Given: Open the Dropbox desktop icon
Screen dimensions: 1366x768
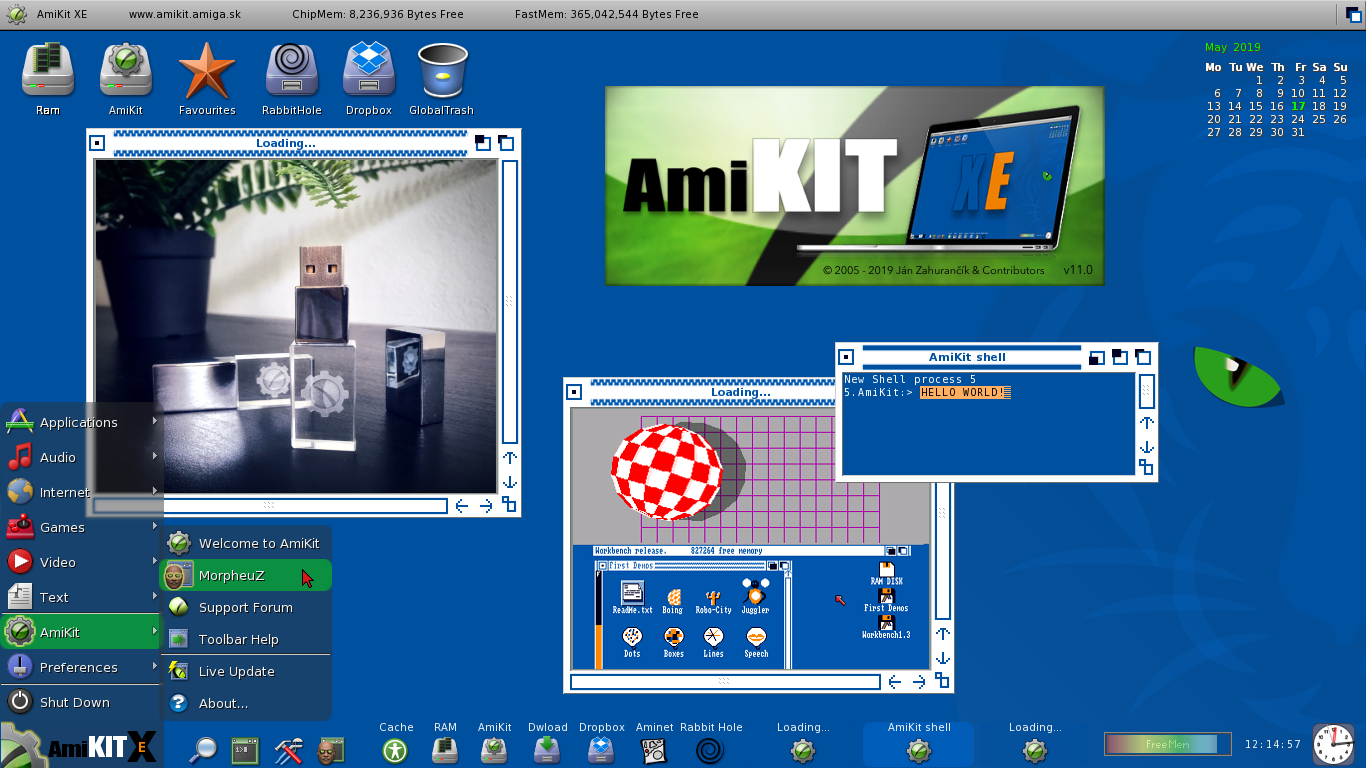Looking at the screenshot, I should (369, 72).
